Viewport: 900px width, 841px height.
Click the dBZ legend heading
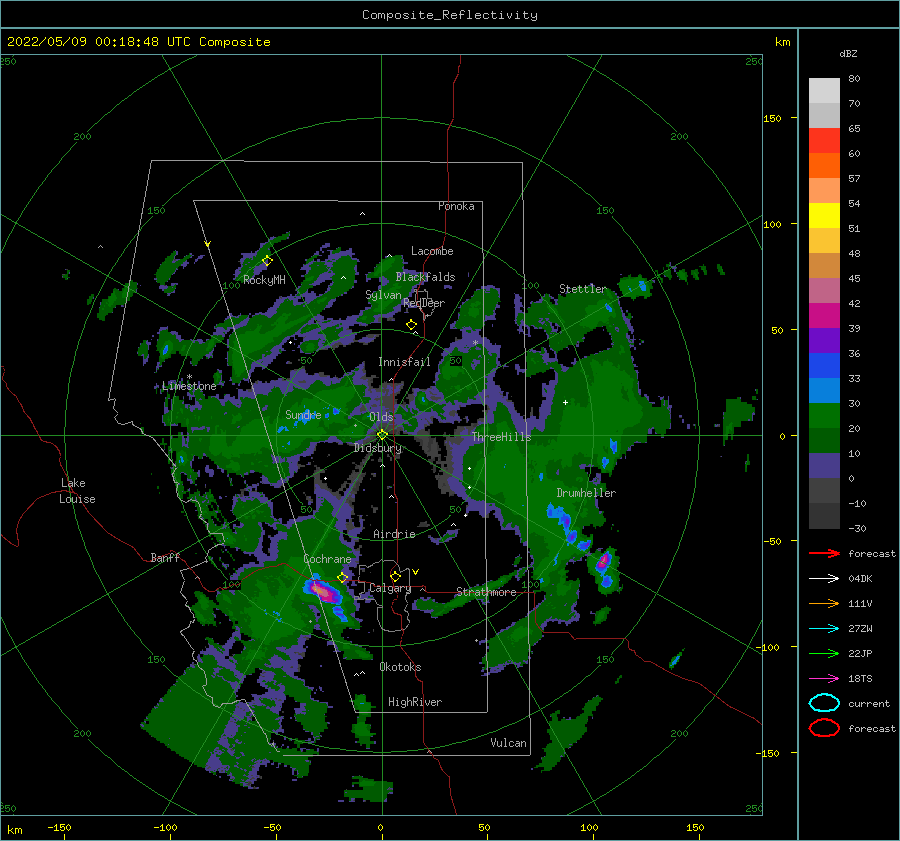coord(848,53)
